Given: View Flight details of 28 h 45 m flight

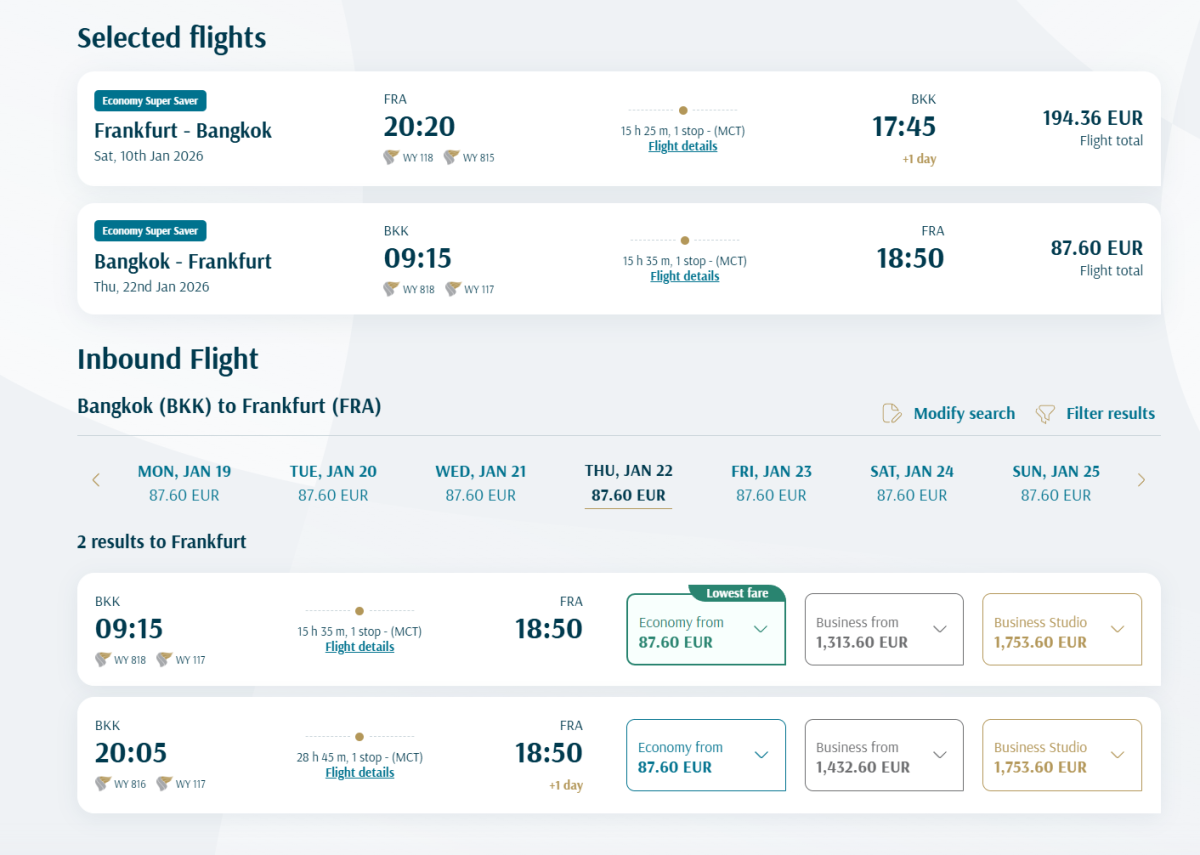Looking at the screenshot, I should click(x=360, y=772).
